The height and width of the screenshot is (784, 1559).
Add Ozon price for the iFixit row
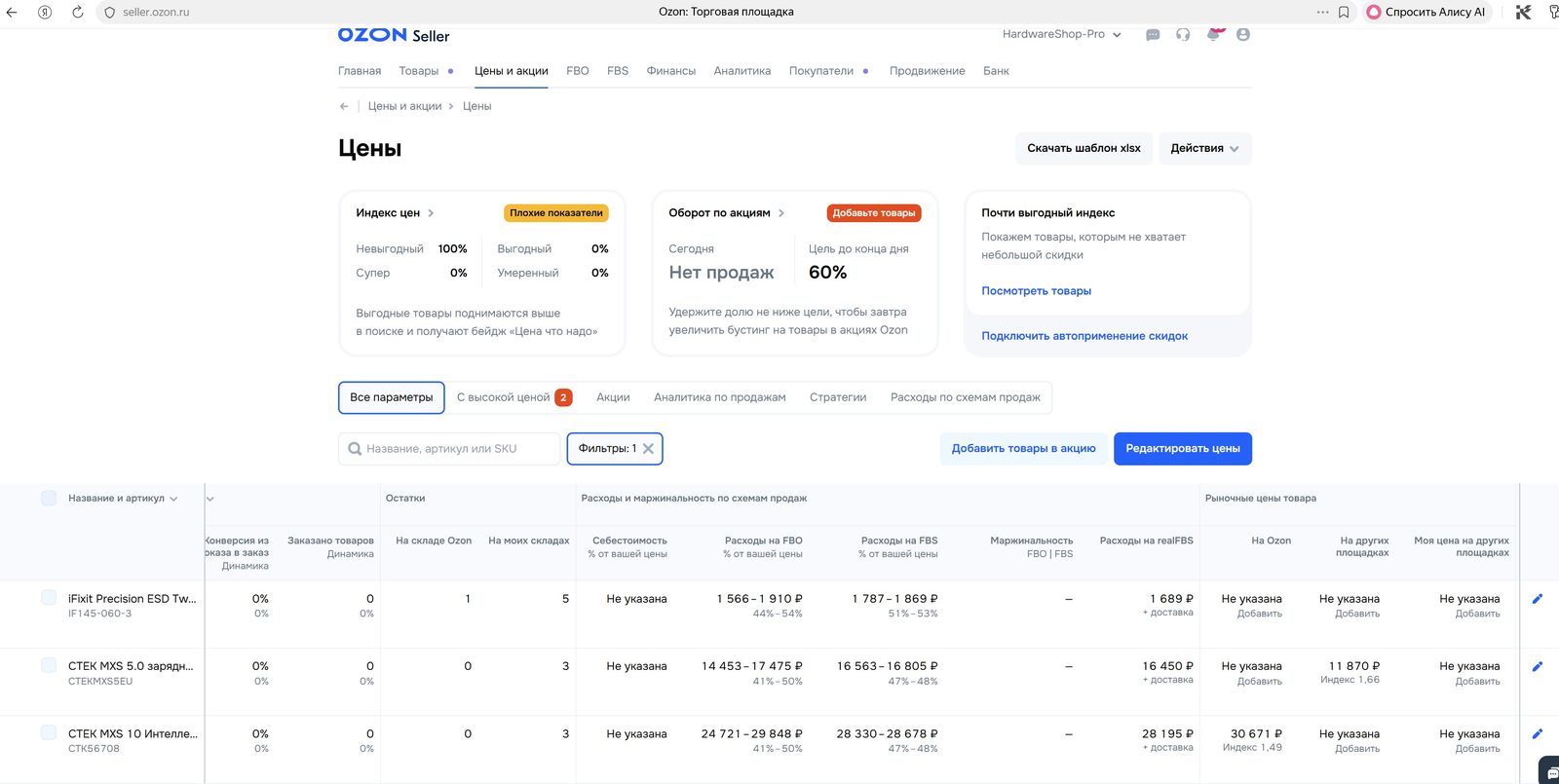[x=1260, y=614]
